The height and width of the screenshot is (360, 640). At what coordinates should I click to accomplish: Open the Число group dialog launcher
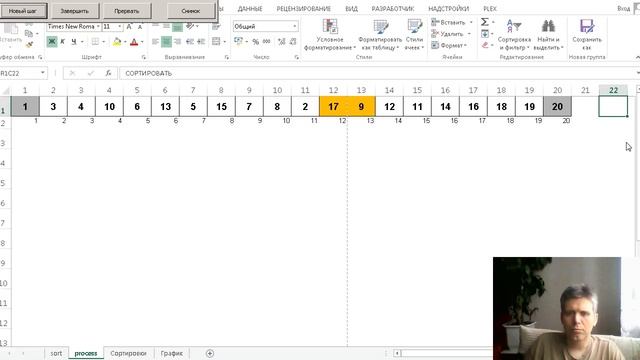pyautogui.click(x=297, y=57)
